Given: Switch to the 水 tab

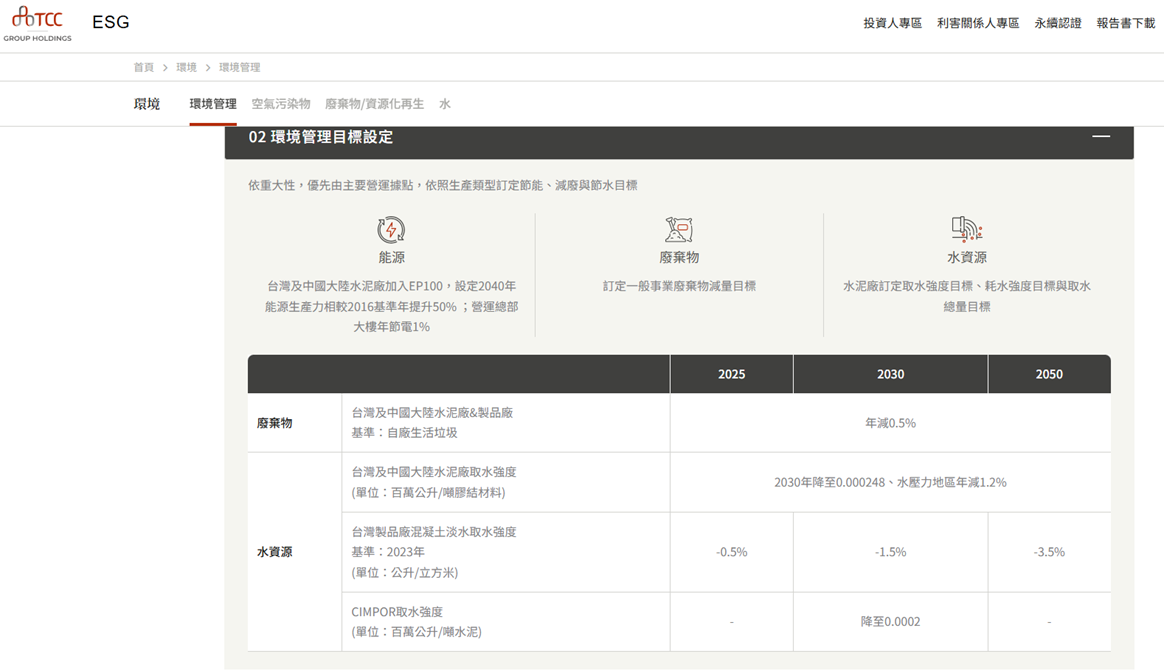Looking at the screenshot, I should (445, 104).
